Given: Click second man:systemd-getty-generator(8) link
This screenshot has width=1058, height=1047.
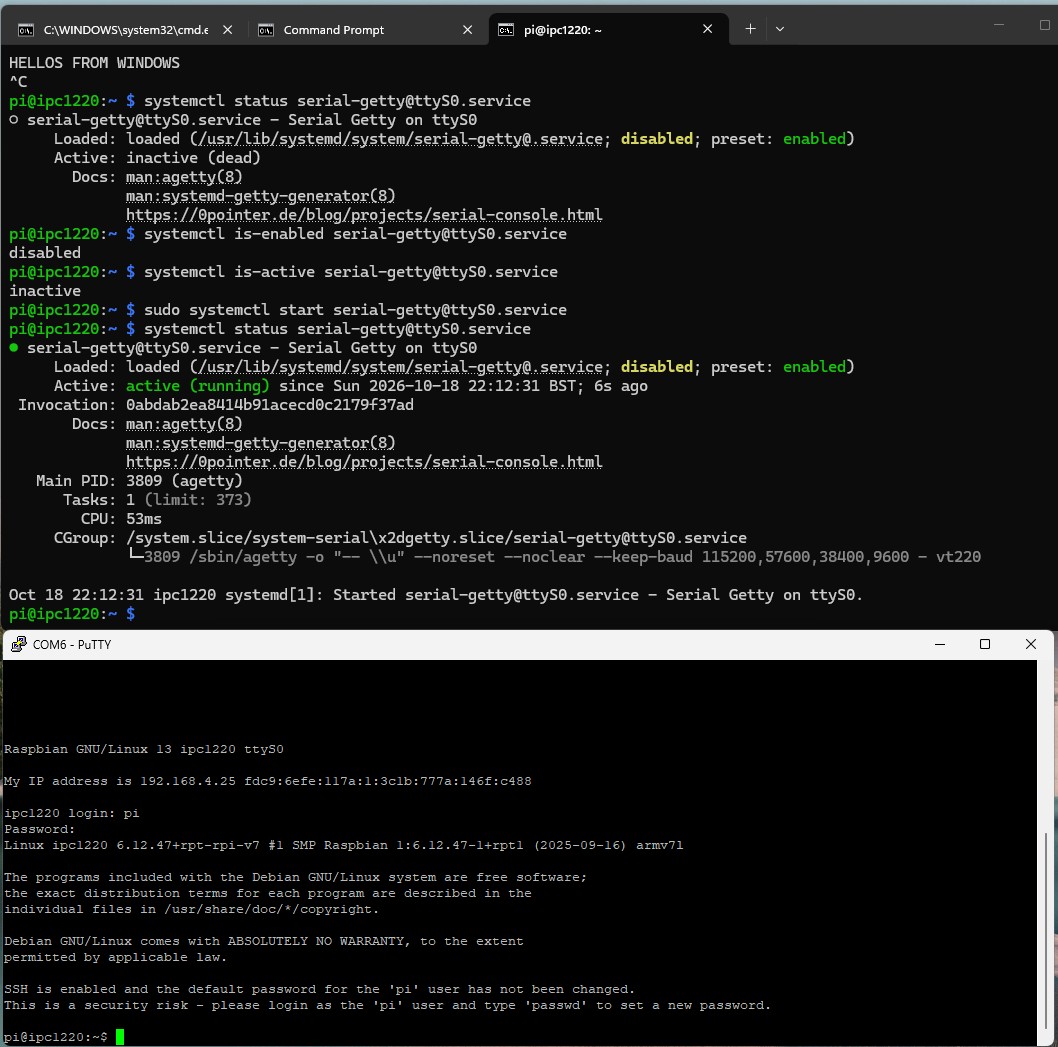Looking at the screenshot, I should [x=260, y=443].
